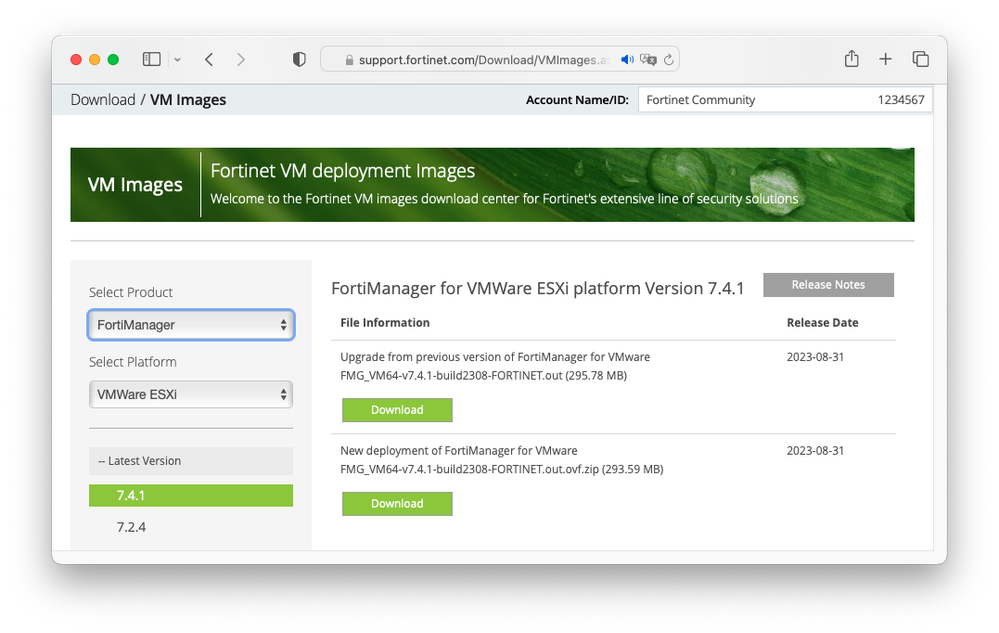Select version 7.2.4 in list
Screen dimensions: 999x633
(131, 527)
